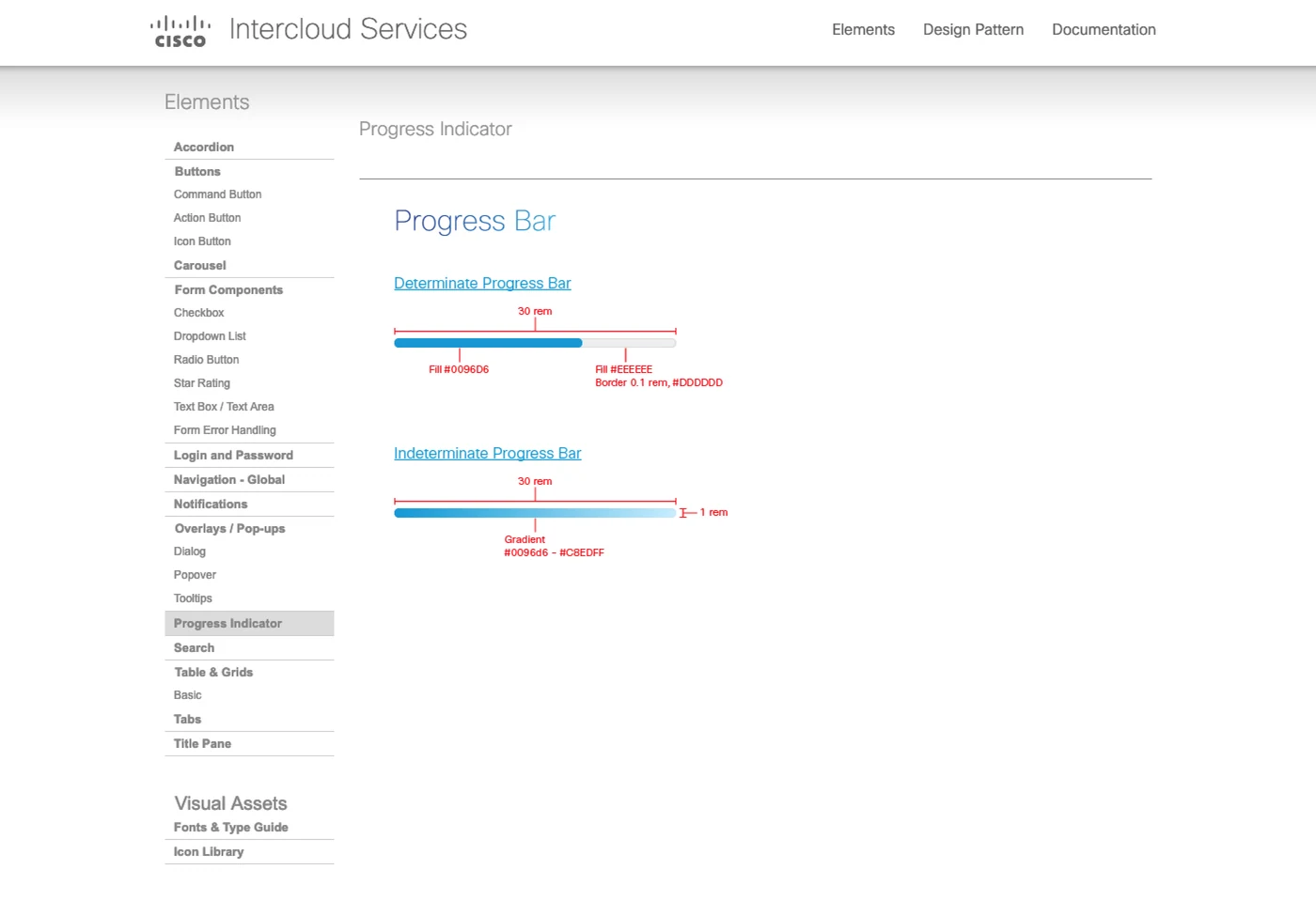Open the Title Pane sidebar entry
1316x901 pixels.
(202, 744)
